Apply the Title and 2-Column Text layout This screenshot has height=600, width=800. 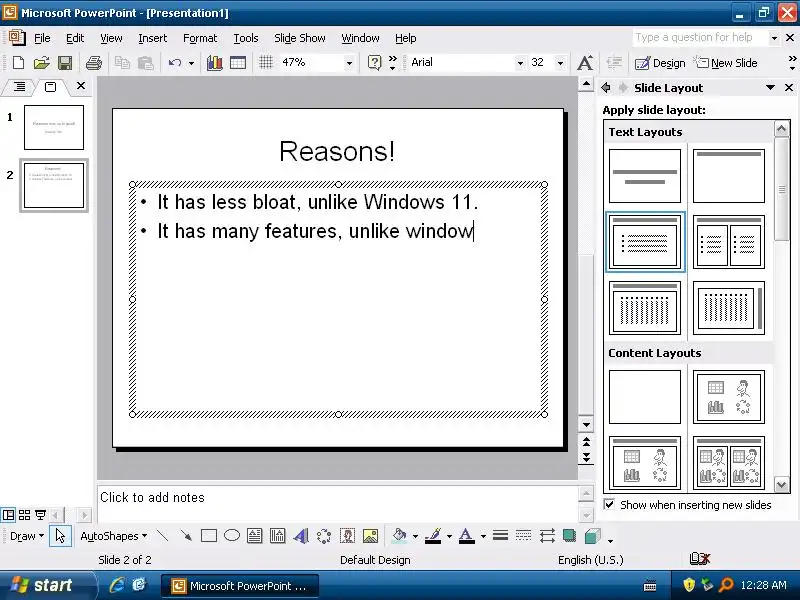pos(729,242)
